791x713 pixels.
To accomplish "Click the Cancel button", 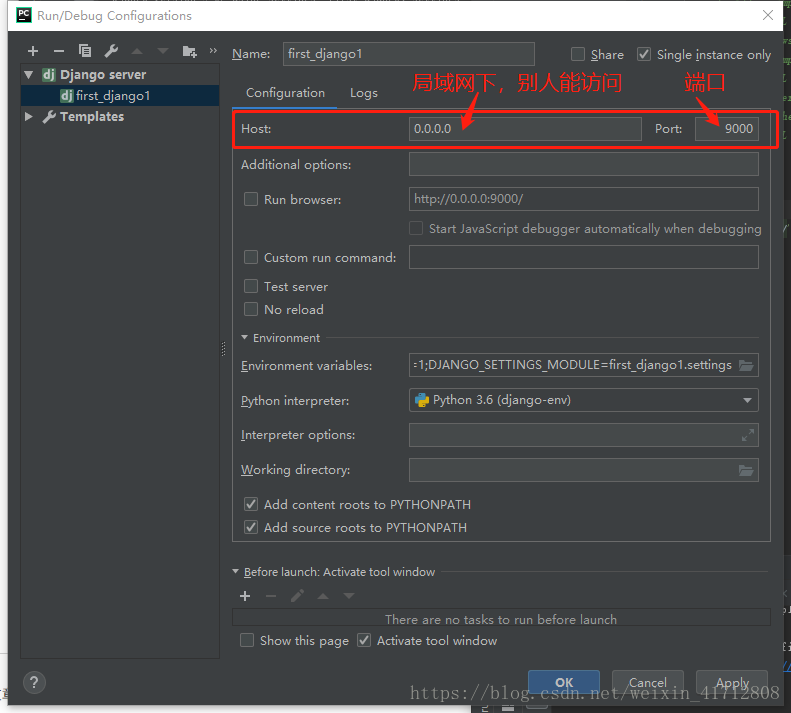I will click(x=648, y=682).
